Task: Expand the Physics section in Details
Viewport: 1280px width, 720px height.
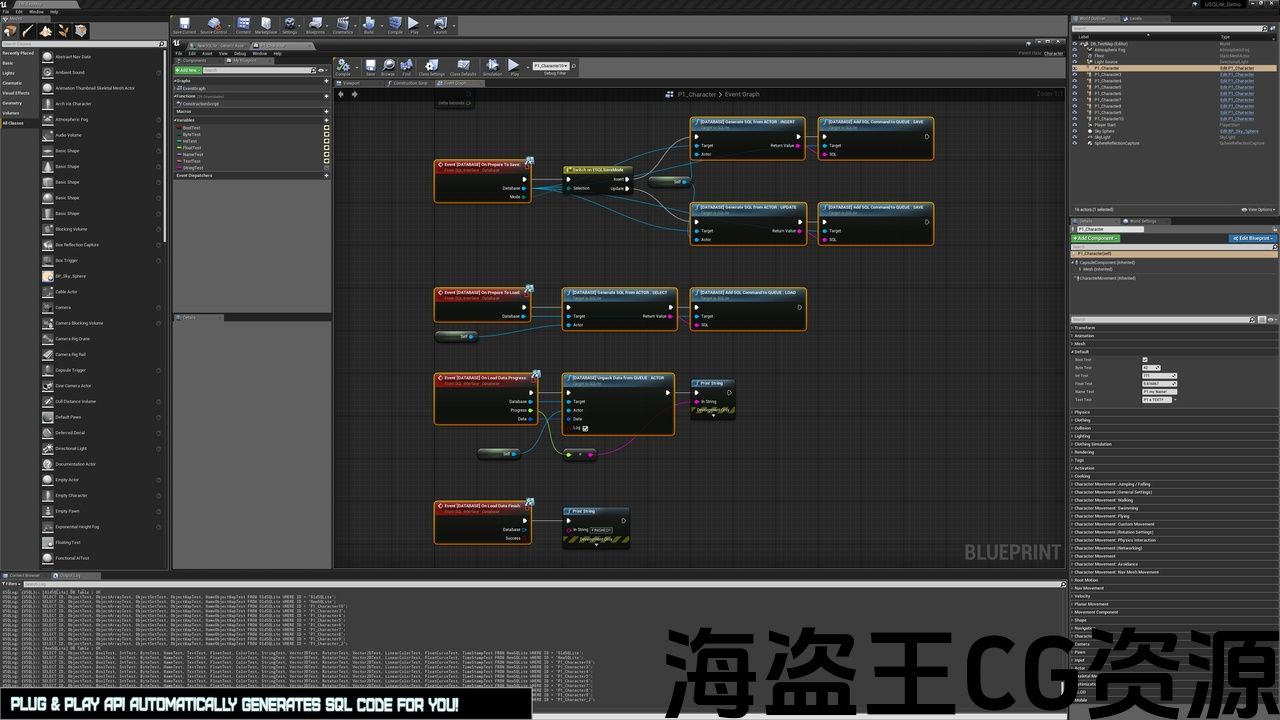Action: click(x=1082, y=412)
